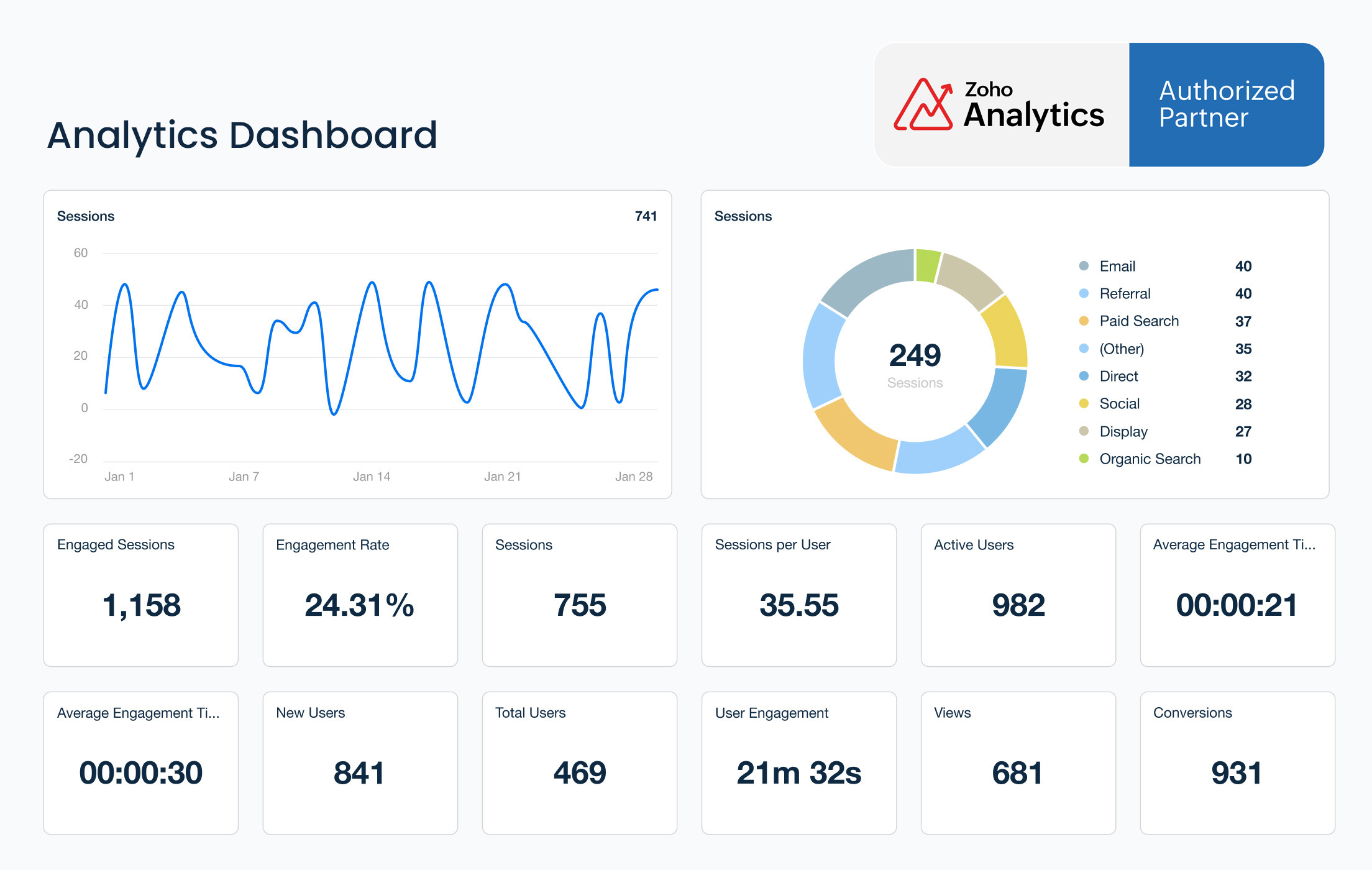Screen dimensions: 1372x870
Task: Click the Display legend marker
Action: tap(1084, 431)
